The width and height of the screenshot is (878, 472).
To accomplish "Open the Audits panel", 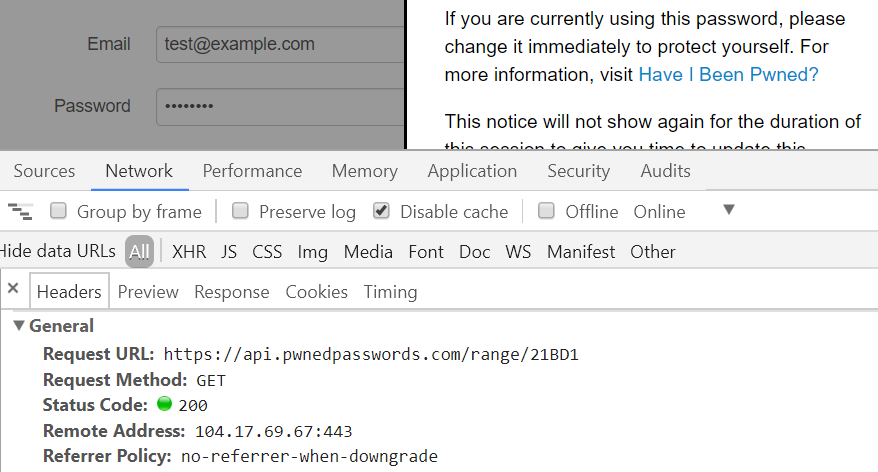I will point(665,171).
